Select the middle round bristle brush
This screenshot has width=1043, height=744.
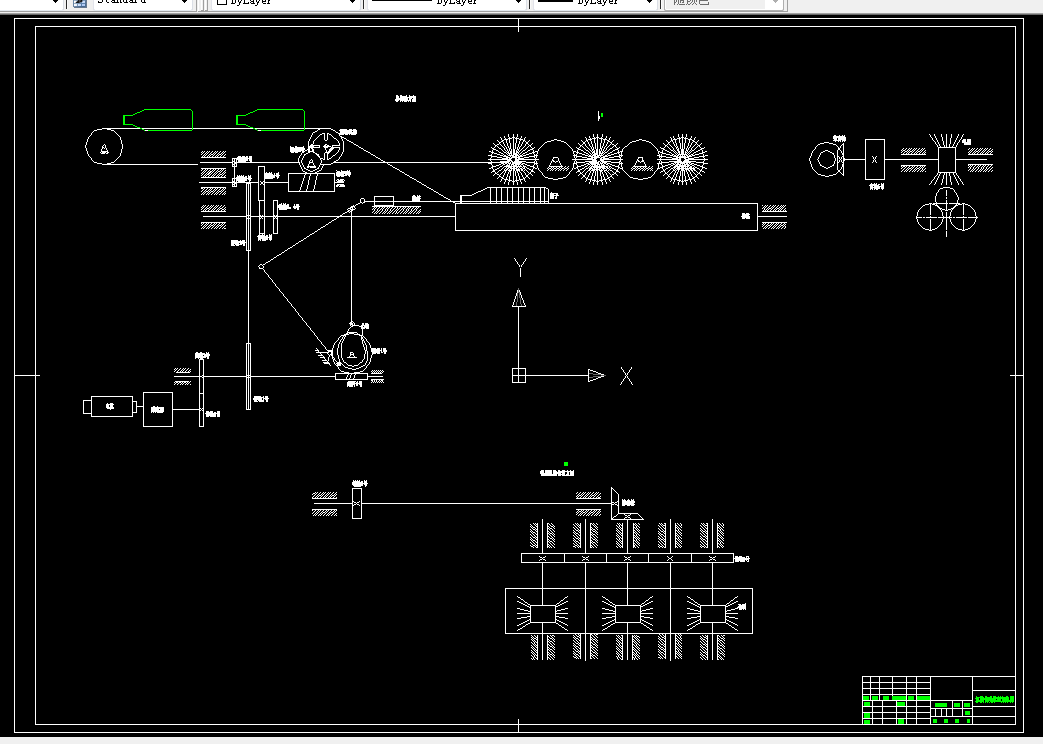[x=597, y=160]
